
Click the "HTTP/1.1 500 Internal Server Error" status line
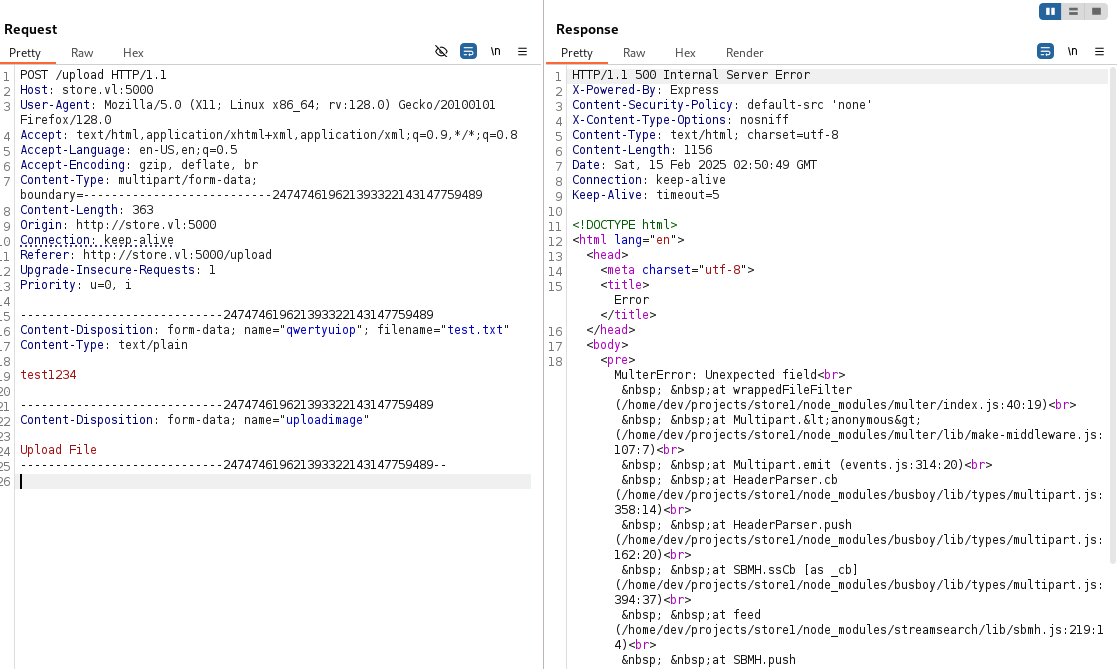coord(691,75)
